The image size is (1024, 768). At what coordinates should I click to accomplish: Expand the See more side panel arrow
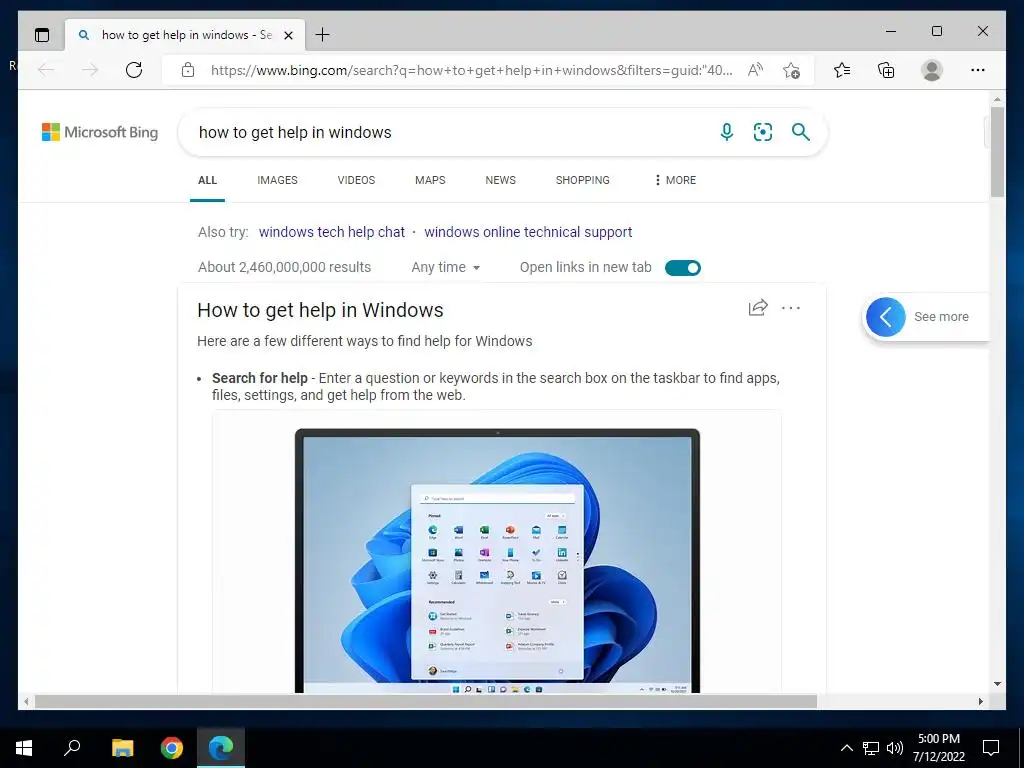click(x=886, y=317)
